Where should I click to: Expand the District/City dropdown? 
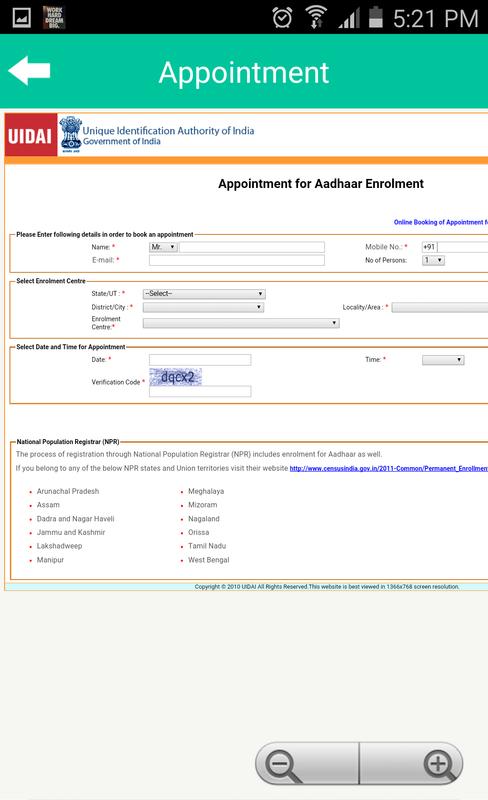tap(203, 307)
